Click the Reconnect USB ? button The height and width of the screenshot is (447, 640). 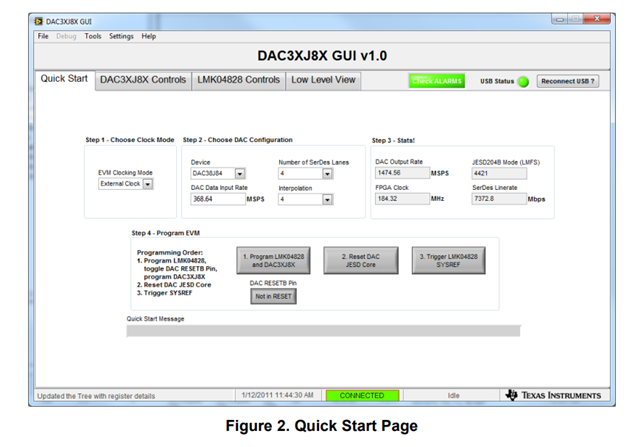(568, 81)
